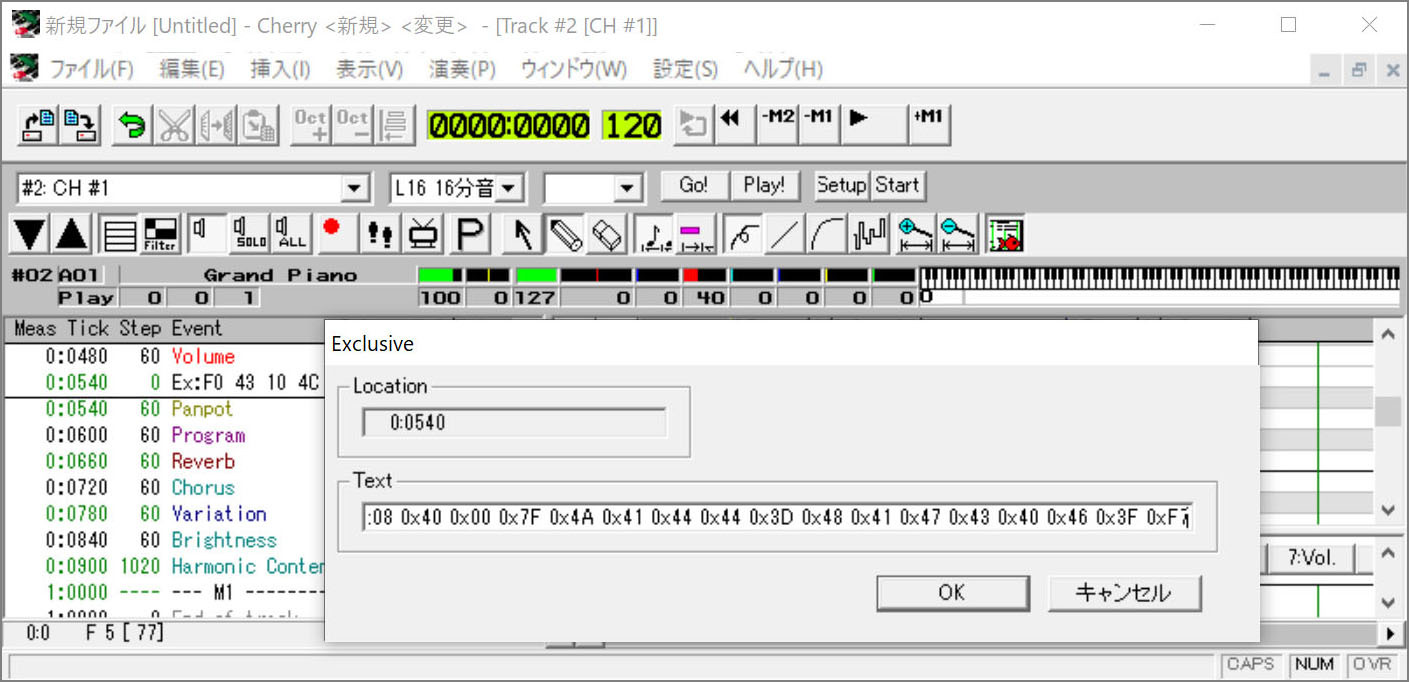The height and width of the screenshot is (682, 1409).
Task: Click the footsteps step-record icon
Action: 380,234
